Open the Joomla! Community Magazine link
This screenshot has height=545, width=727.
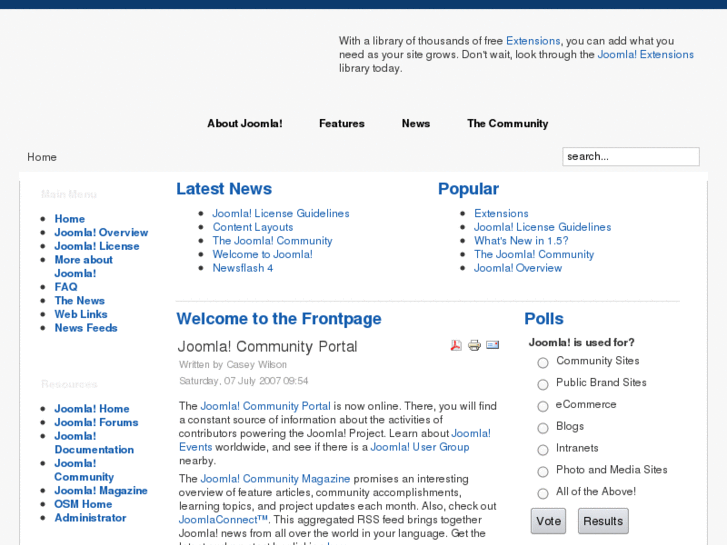(x=275, y=479)
